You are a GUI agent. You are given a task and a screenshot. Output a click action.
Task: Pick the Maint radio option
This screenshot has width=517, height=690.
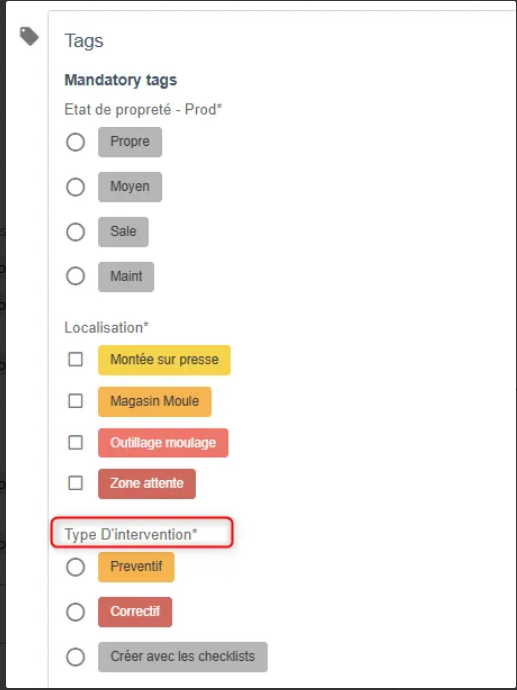[x=76, y=277]
